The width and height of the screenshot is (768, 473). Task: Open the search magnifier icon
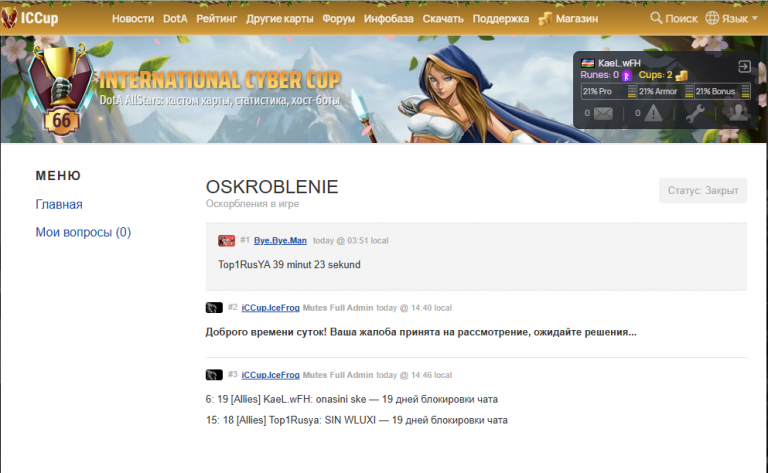(656, 18)
